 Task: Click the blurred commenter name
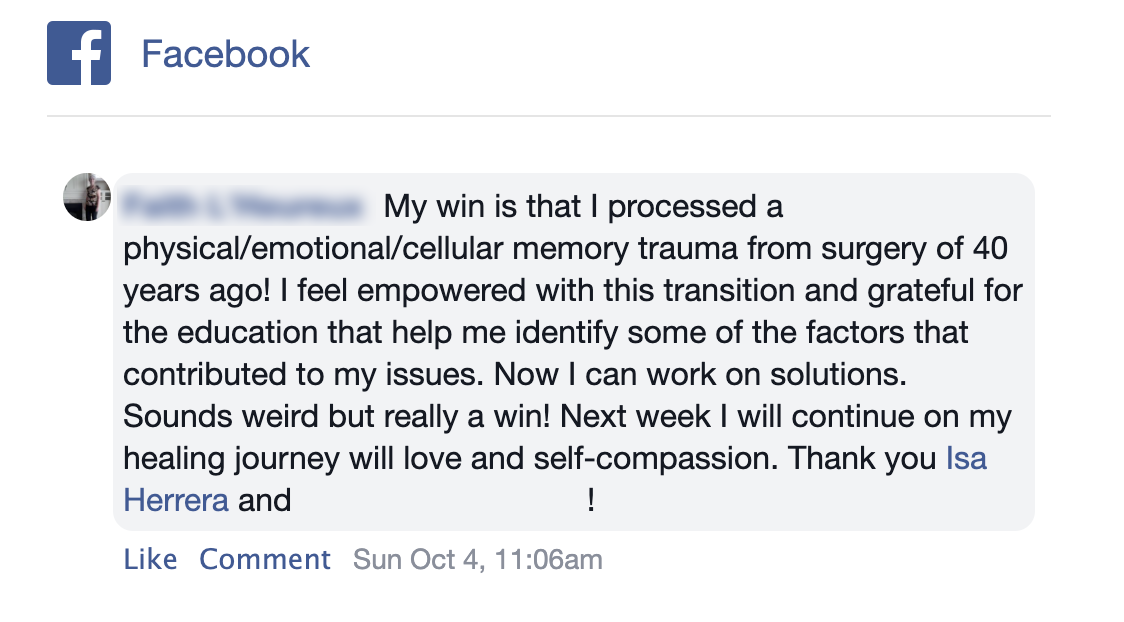coord(243,207)
